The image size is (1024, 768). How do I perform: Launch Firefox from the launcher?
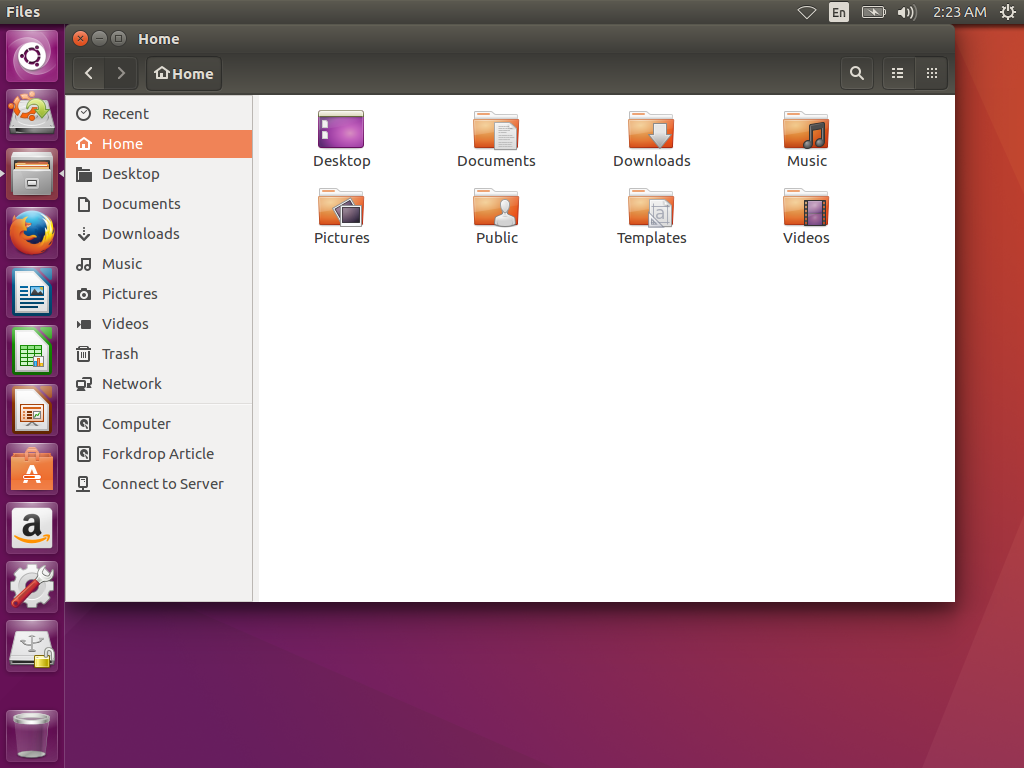[x=32, y=233]
